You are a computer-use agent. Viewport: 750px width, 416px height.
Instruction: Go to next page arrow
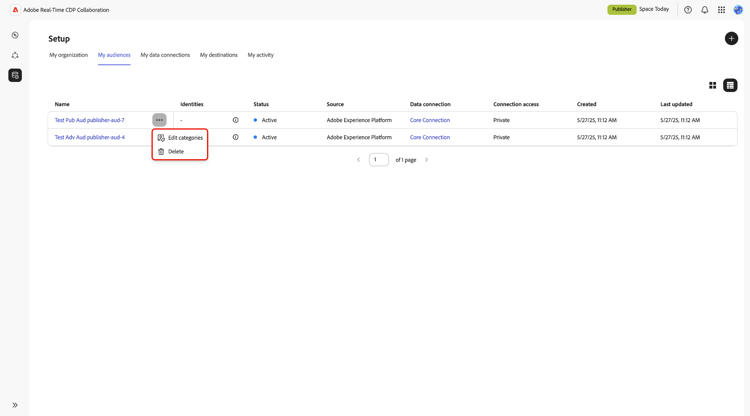[x=426, y=160]
